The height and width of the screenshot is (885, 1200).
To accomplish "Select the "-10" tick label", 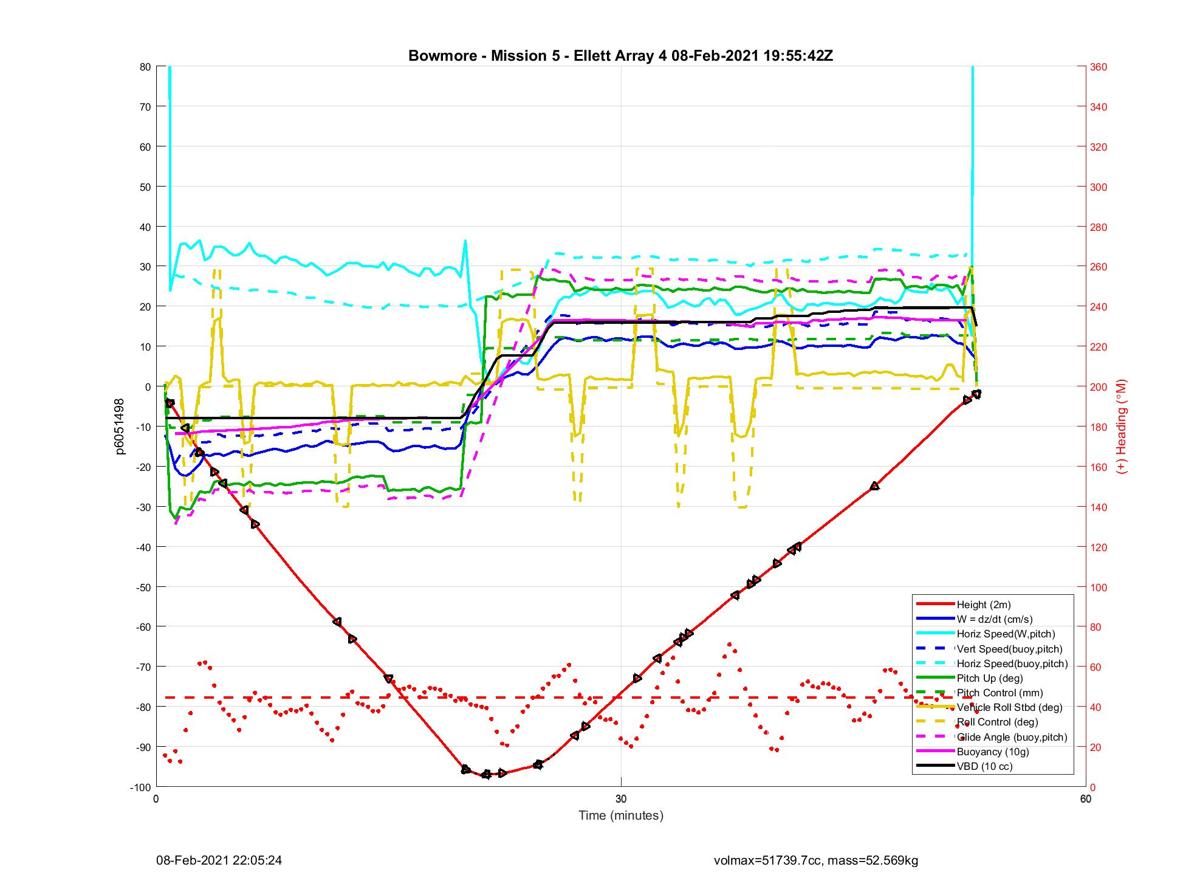I will [x=142, y=427].
